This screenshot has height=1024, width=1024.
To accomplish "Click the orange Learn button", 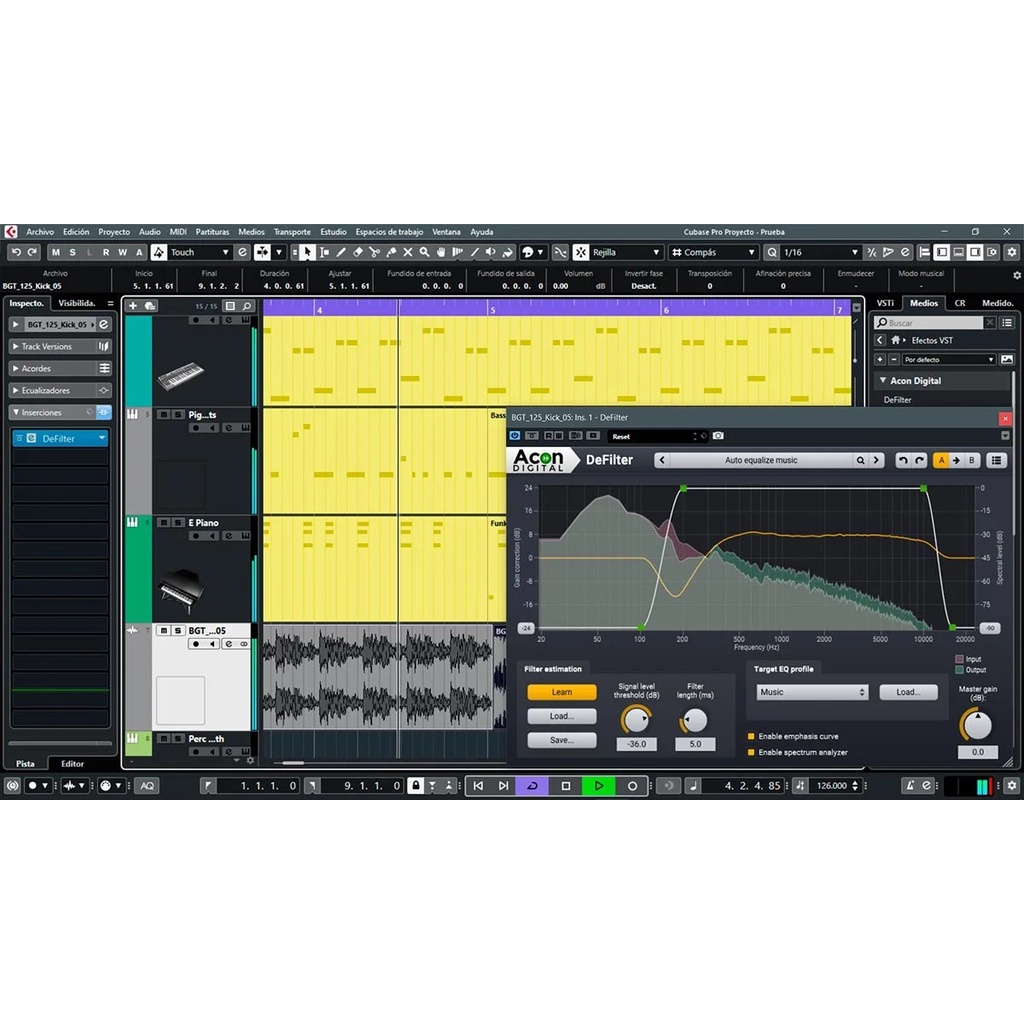I will (x=562, y=692).
